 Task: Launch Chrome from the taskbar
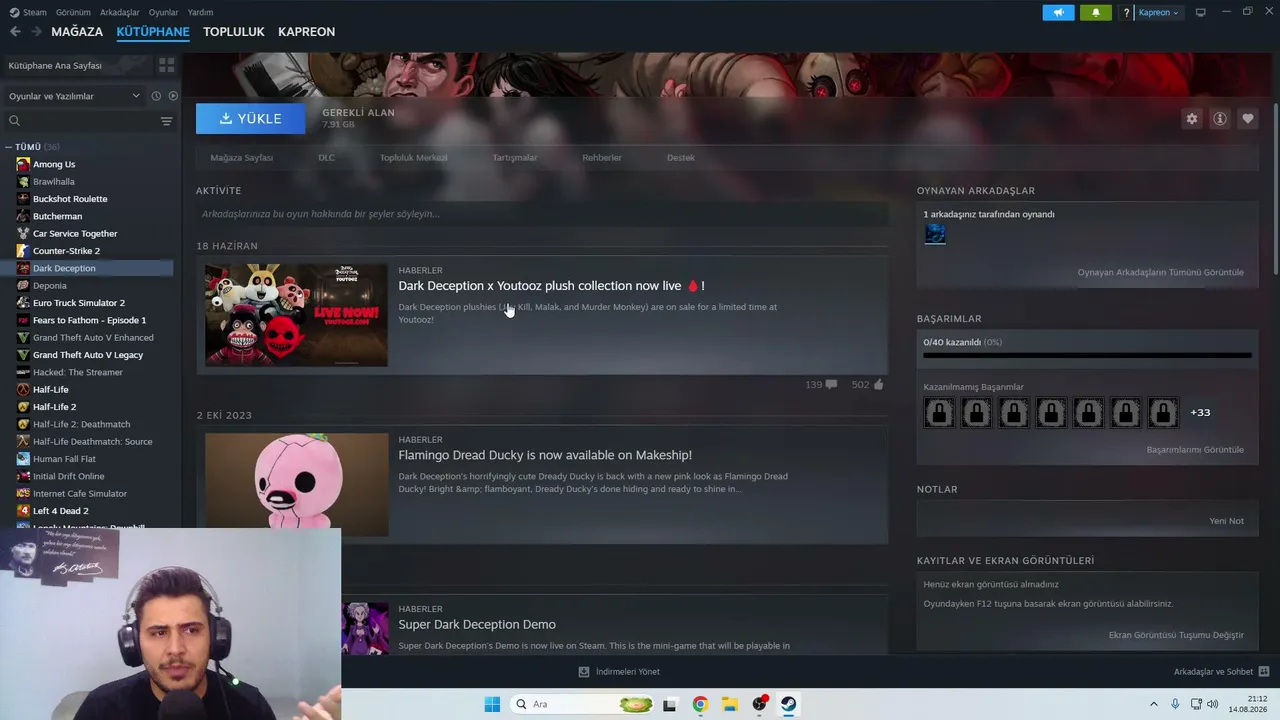(700, 704)
